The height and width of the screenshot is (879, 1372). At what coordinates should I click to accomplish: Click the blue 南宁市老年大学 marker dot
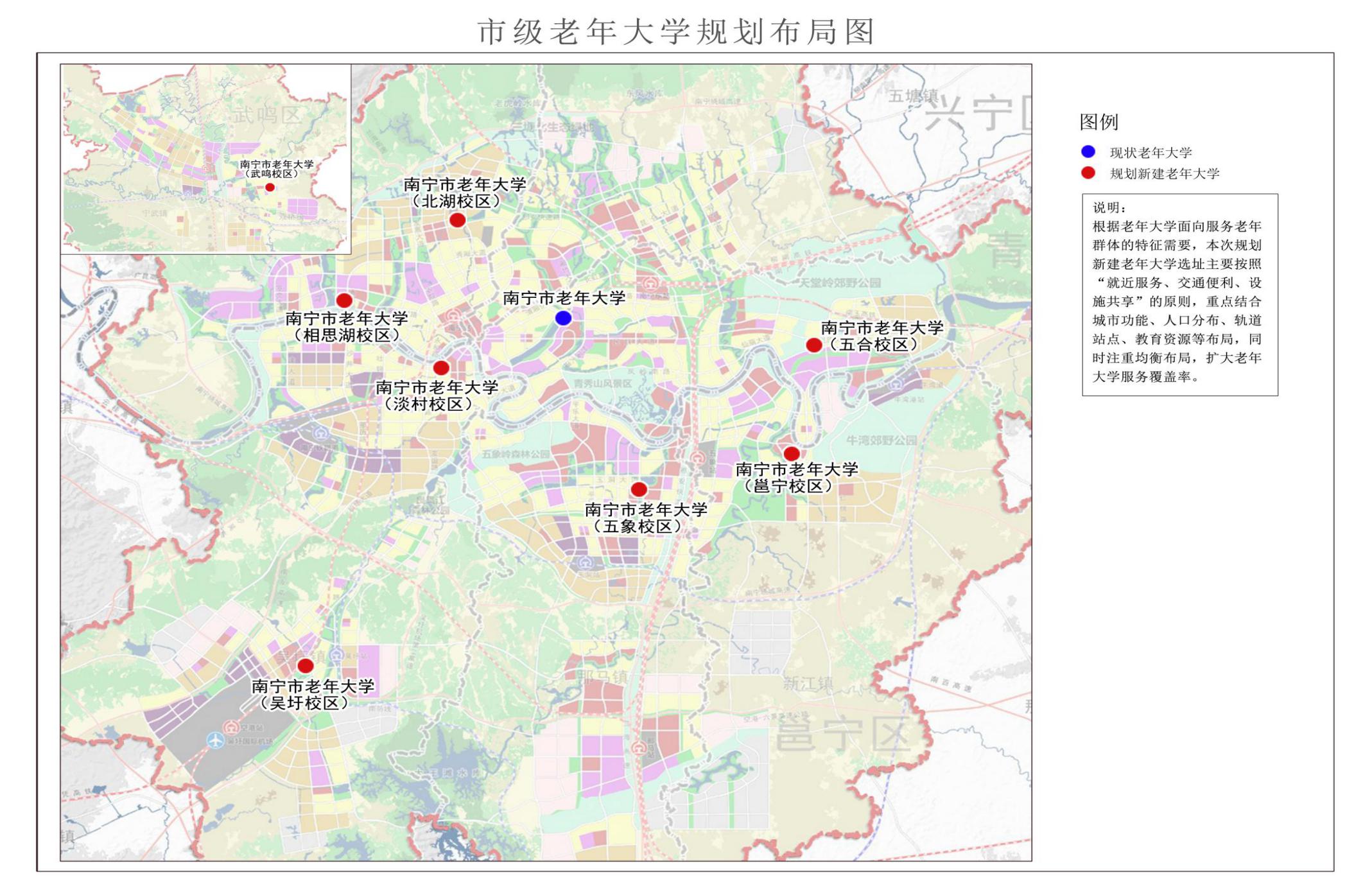[x=563, y=318]
